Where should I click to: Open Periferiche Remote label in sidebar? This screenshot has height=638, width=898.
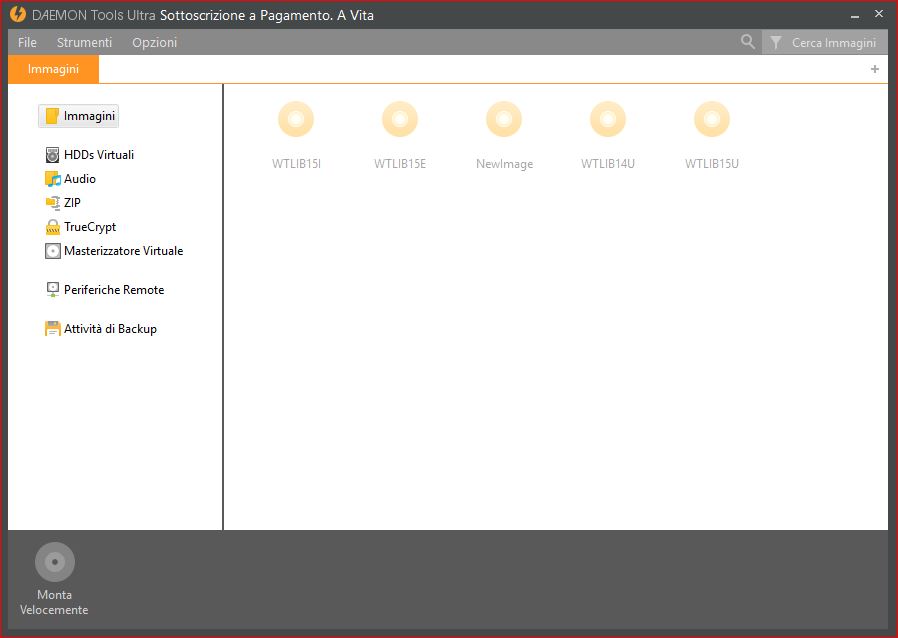(114, 290)
